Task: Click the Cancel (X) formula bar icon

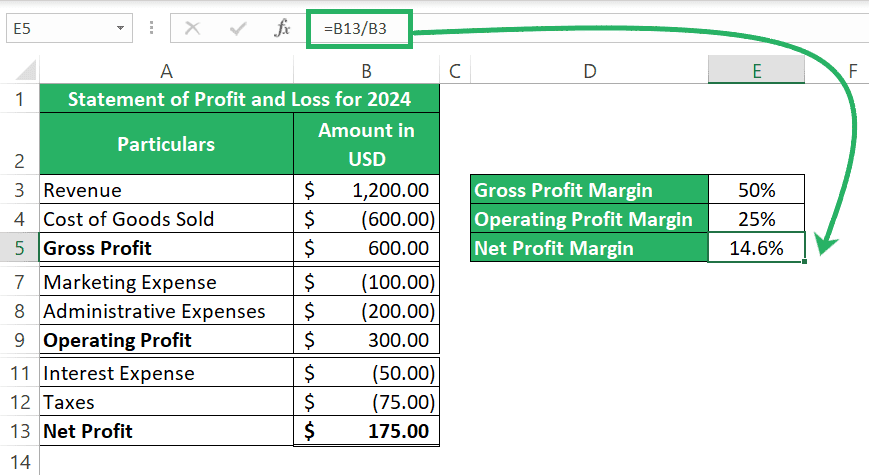Action: coord(192,28)
